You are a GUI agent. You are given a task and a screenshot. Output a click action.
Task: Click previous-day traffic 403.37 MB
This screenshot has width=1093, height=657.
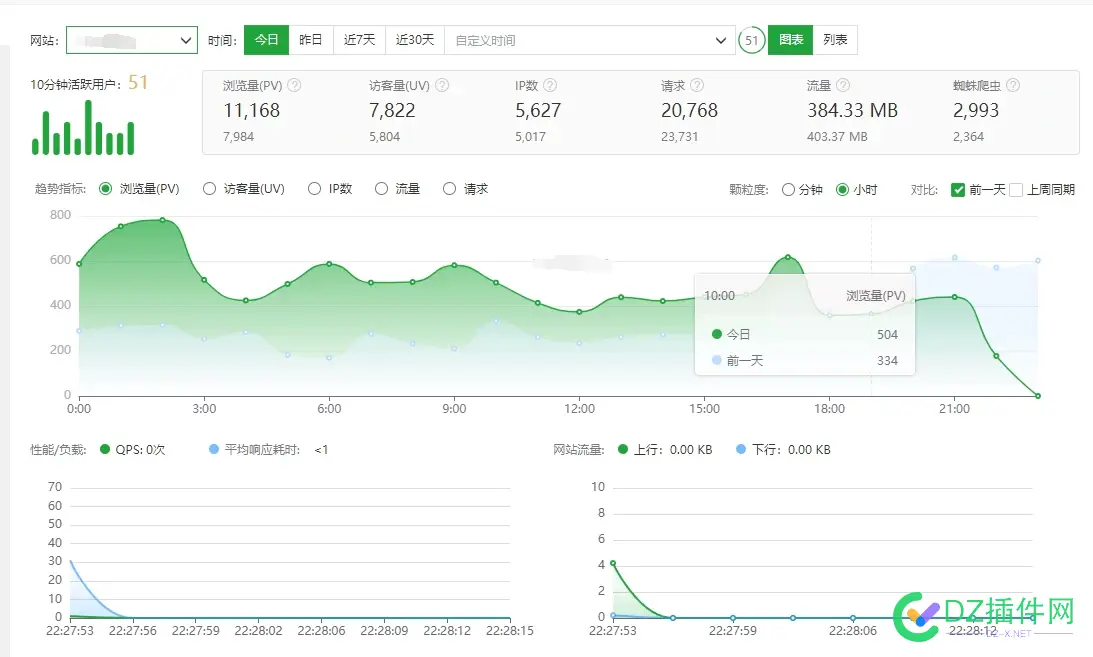pyautogui.click(x=837, y=137)
